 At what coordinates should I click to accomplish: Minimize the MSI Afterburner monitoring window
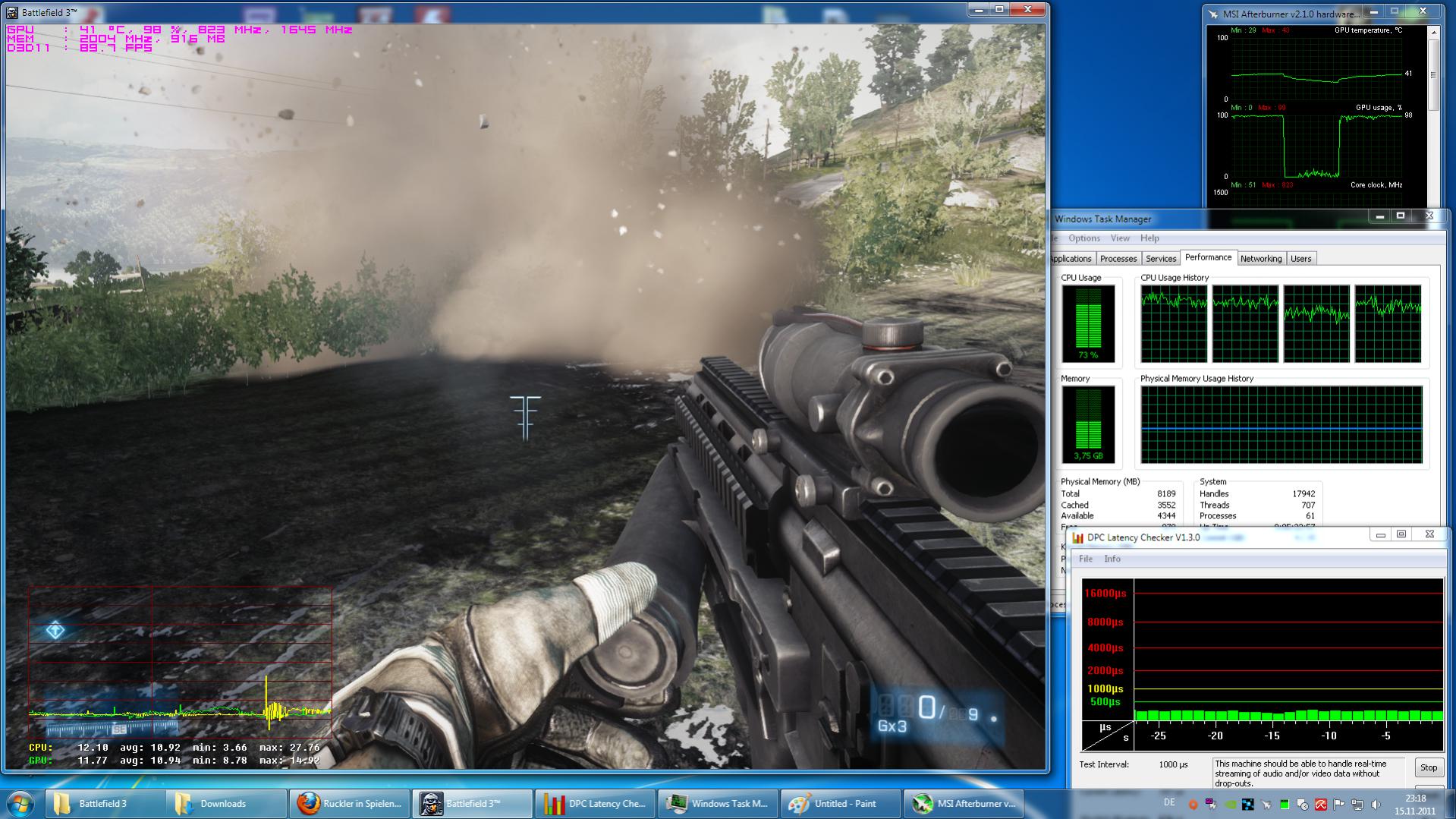(x=1373, y=12)
